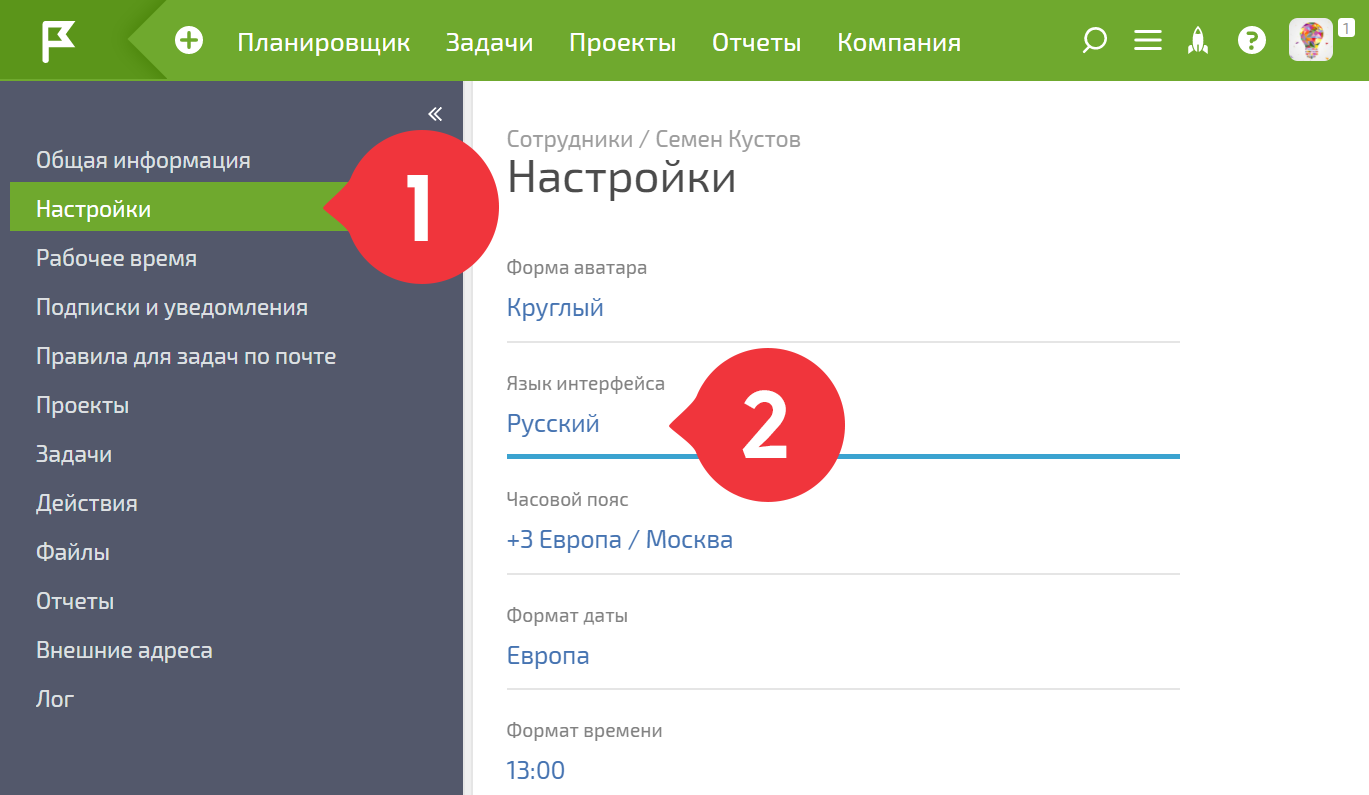Viewport: 1369px width, 795px height.
Task: Change avatar shape value Круглый
Action: tap(555, 307)
